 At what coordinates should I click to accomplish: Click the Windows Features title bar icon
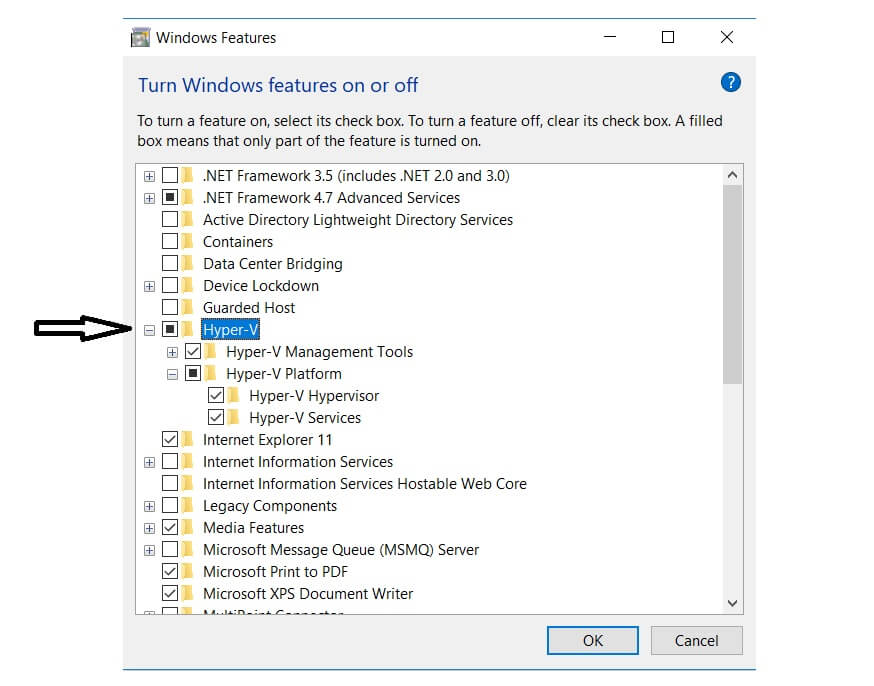(141, 38)
